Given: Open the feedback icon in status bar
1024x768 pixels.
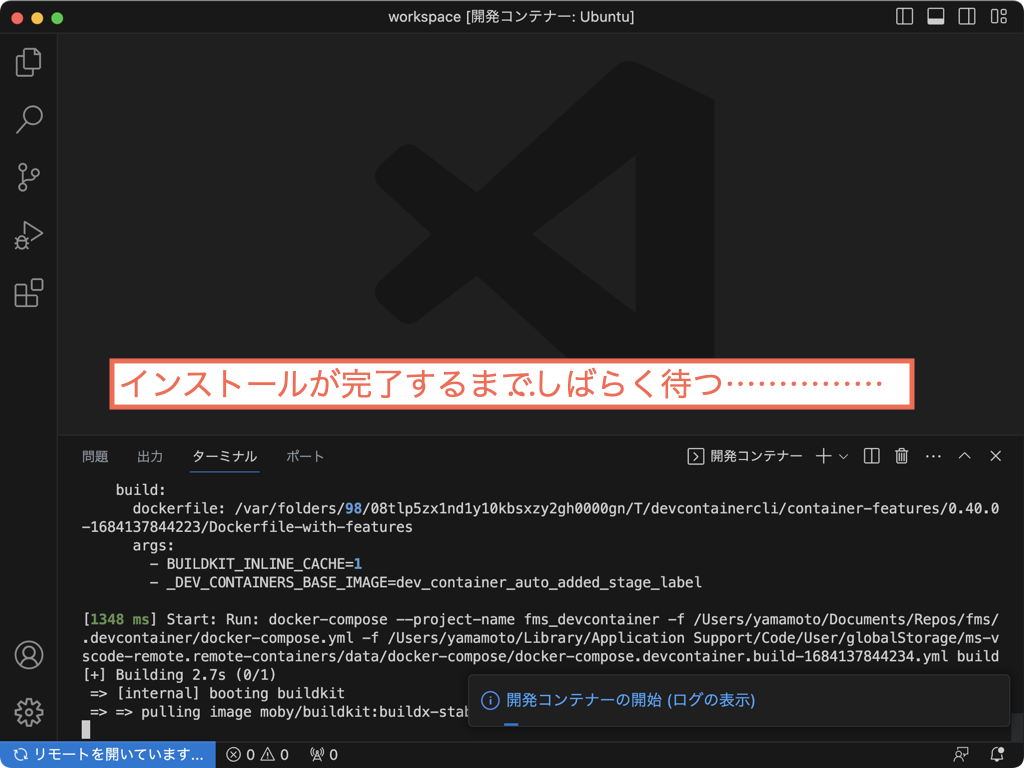Looking at the screenshot, I should 961,755.
